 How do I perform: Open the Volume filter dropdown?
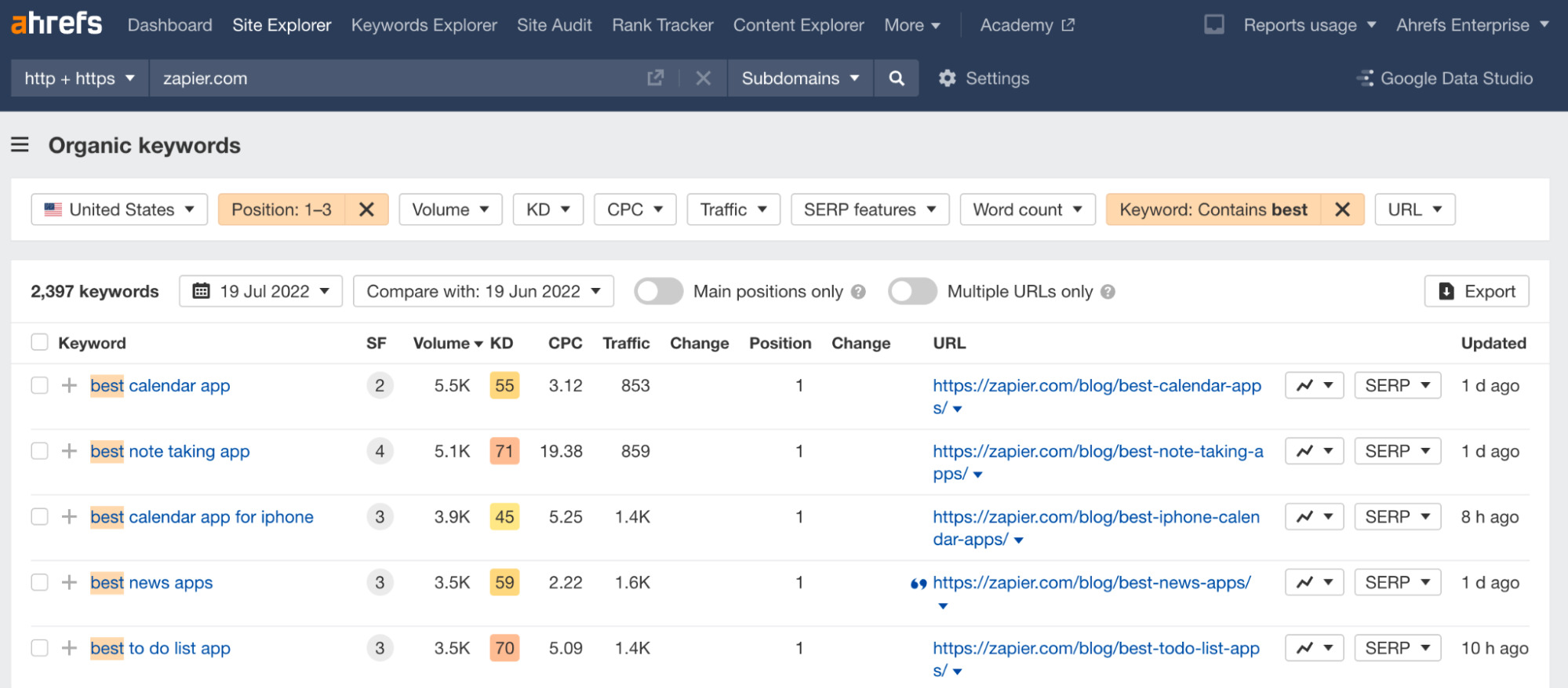tap(450, 209)
